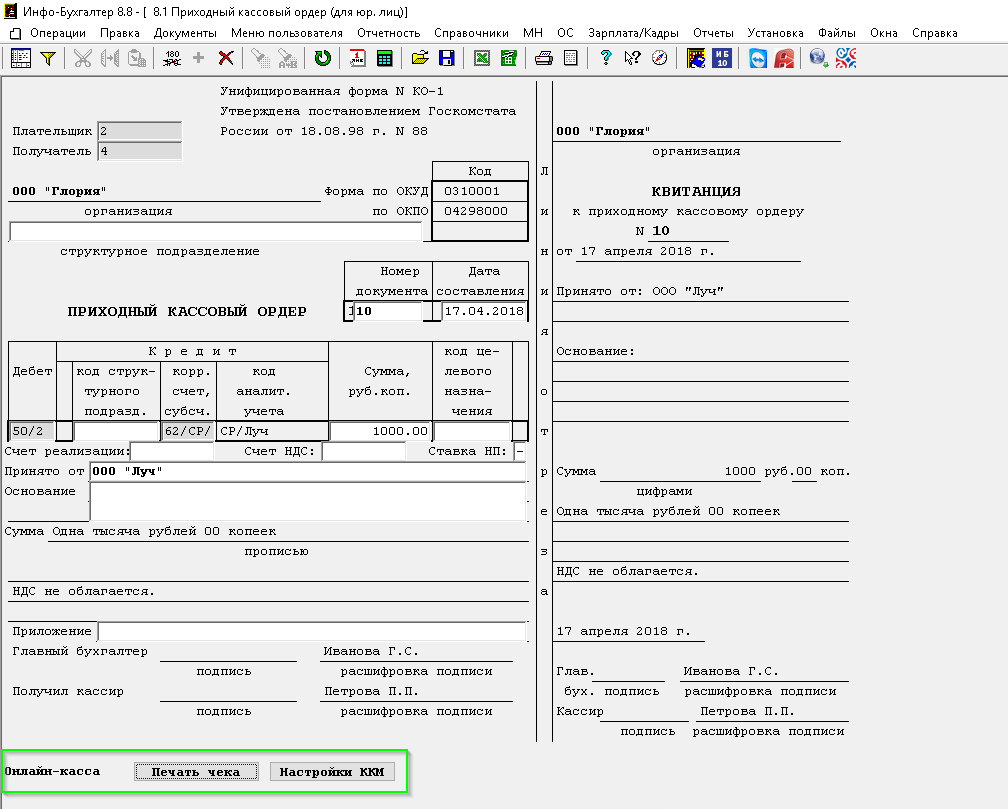Click the код структурного подразделения field
This screenshot has width=1008, height=809.
point(116,431)
